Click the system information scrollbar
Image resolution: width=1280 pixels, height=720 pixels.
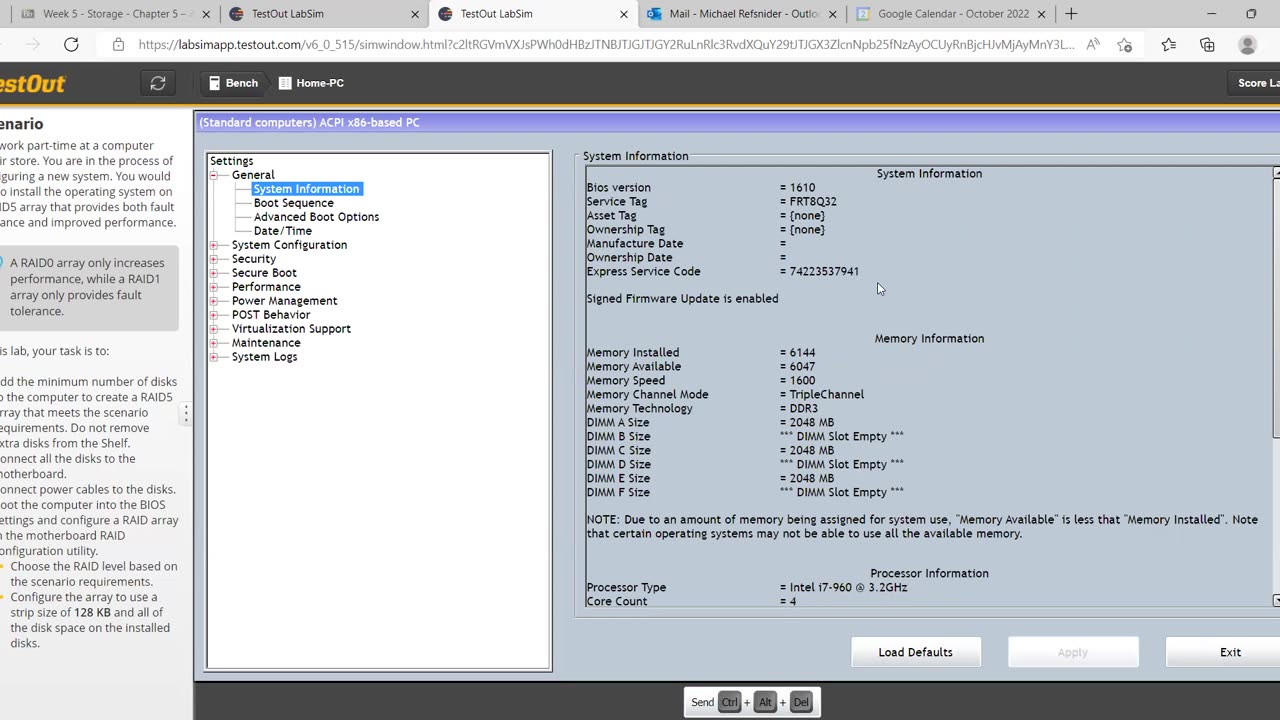tap(1276, 308)
